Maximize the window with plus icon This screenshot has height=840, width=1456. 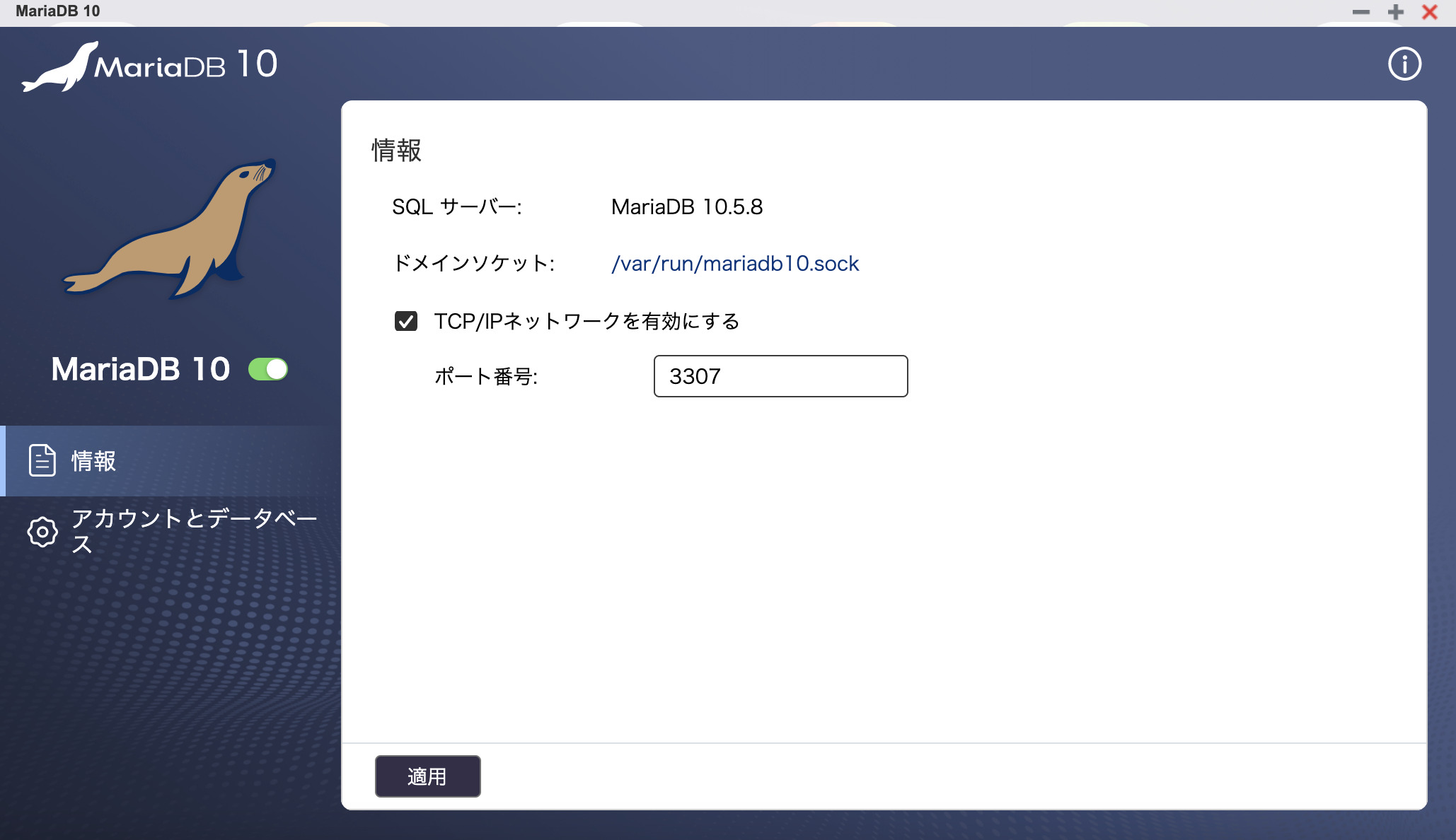pyautogui.click(x=1396, y=12)
